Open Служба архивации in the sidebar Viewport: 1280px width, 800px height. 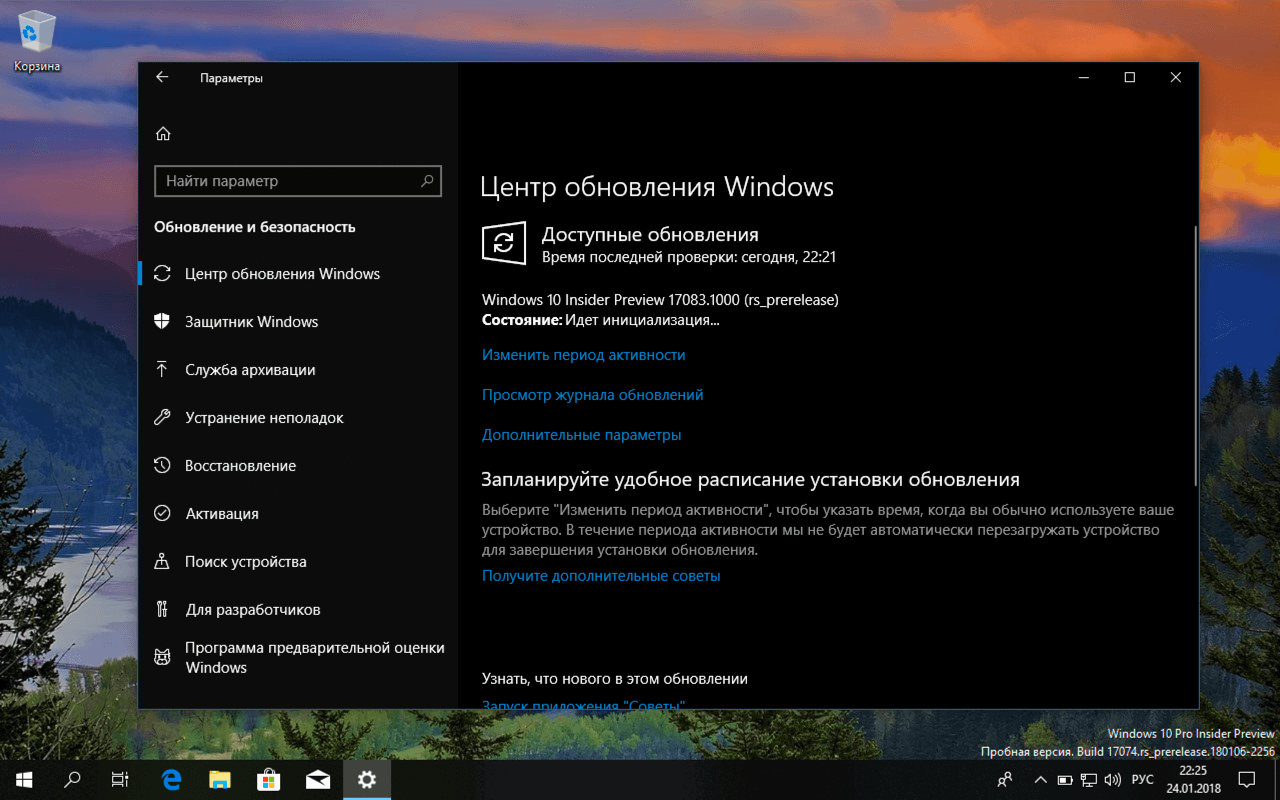298,370
